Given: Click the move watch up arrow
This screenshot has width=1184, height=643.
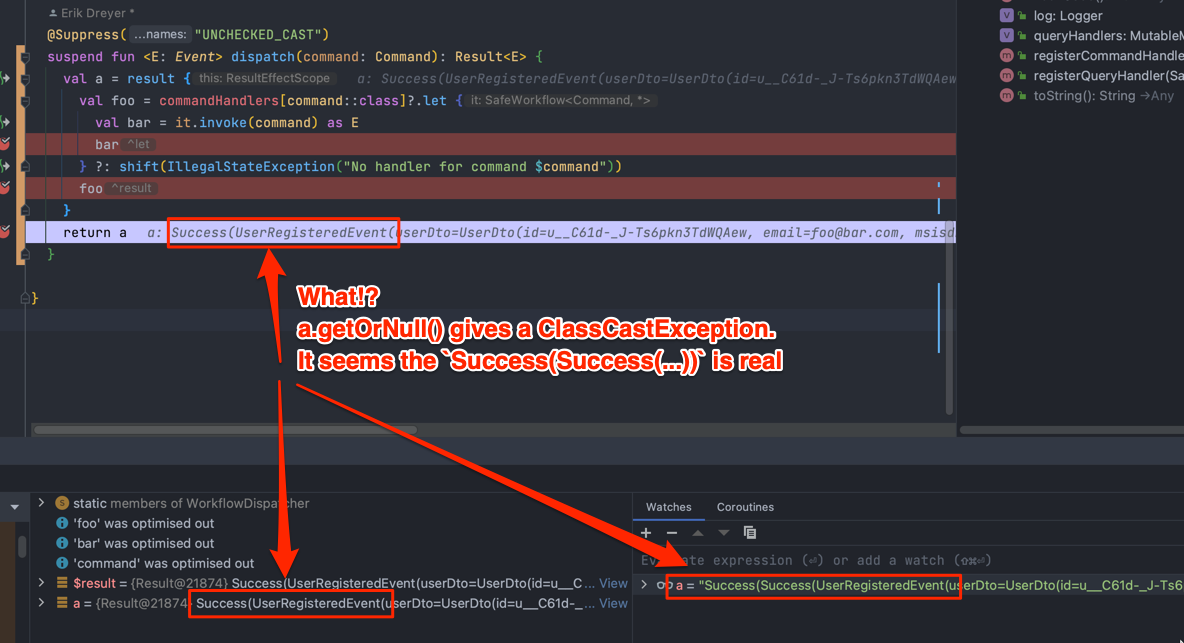Looking at the screenshot, I should coord(698,533).
